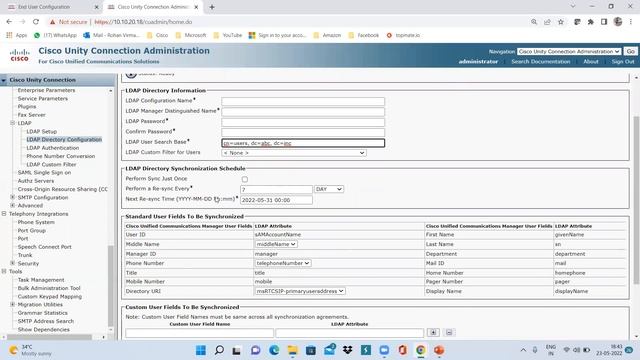Expand SMTP Configuration tree node
This screenshot has width=640, height=360.
click(x=13, y=197)
